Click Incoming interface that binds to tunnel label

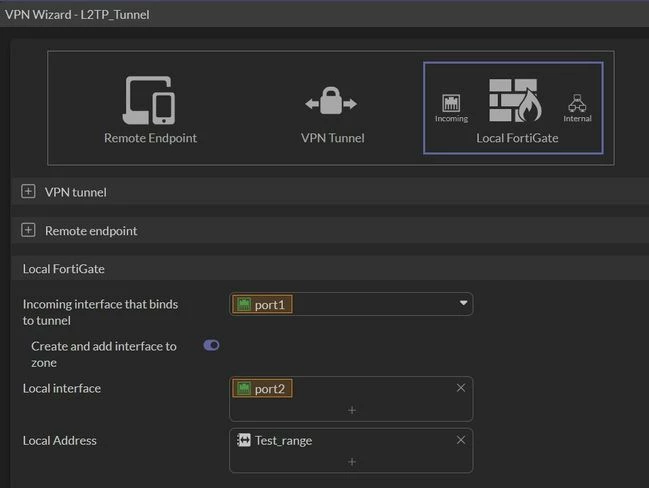coord(100,312)
